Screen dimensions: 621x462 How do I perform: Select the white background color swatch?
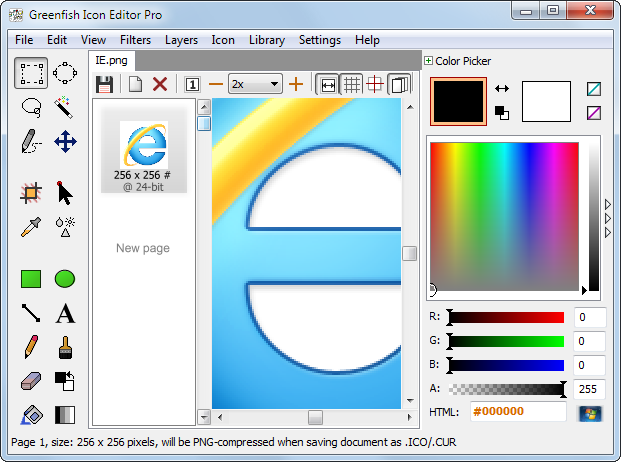(547, 101)
